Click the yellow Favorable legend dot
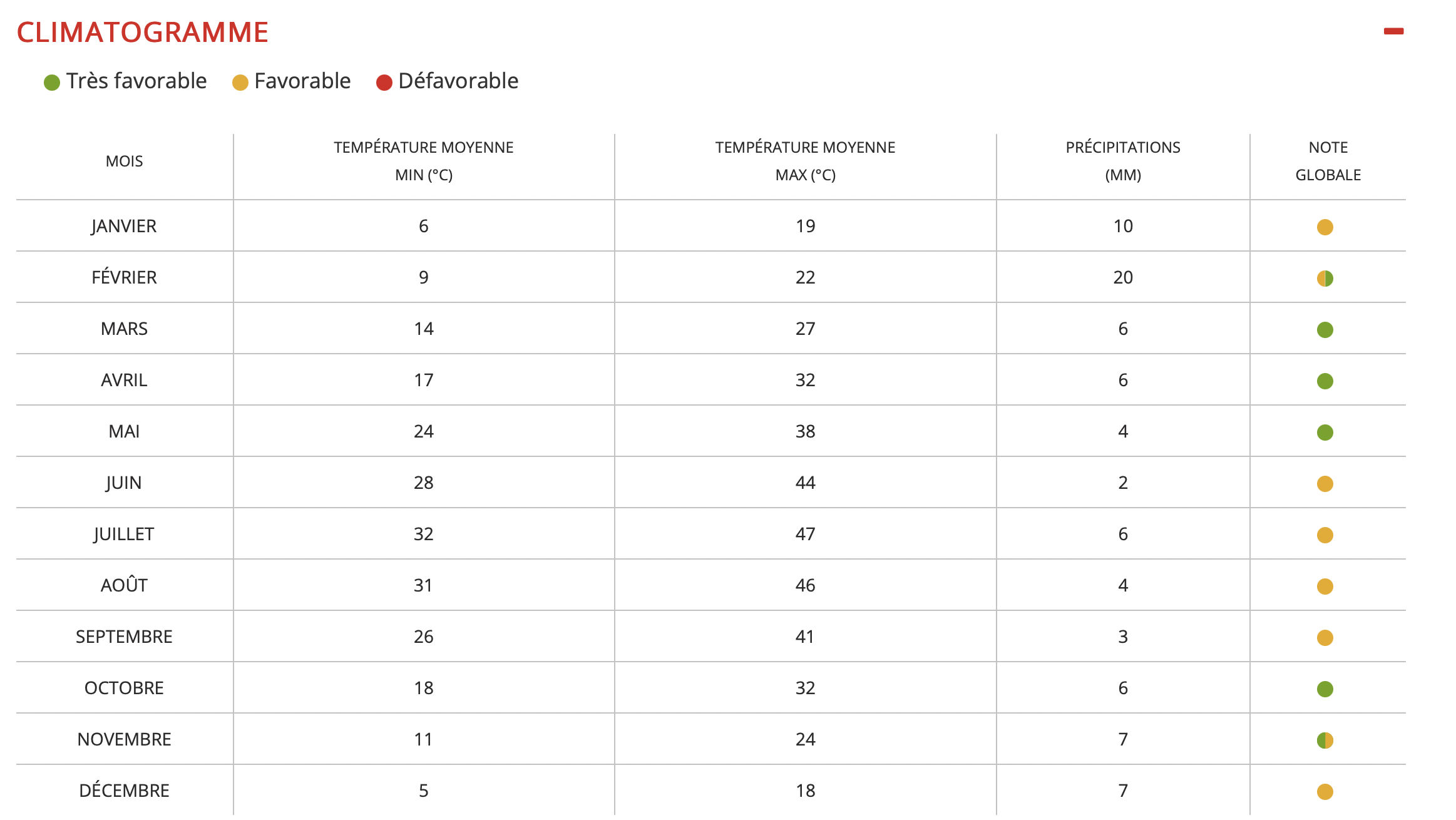This screenshot has height=820, width=1456. tap(240, 83)
